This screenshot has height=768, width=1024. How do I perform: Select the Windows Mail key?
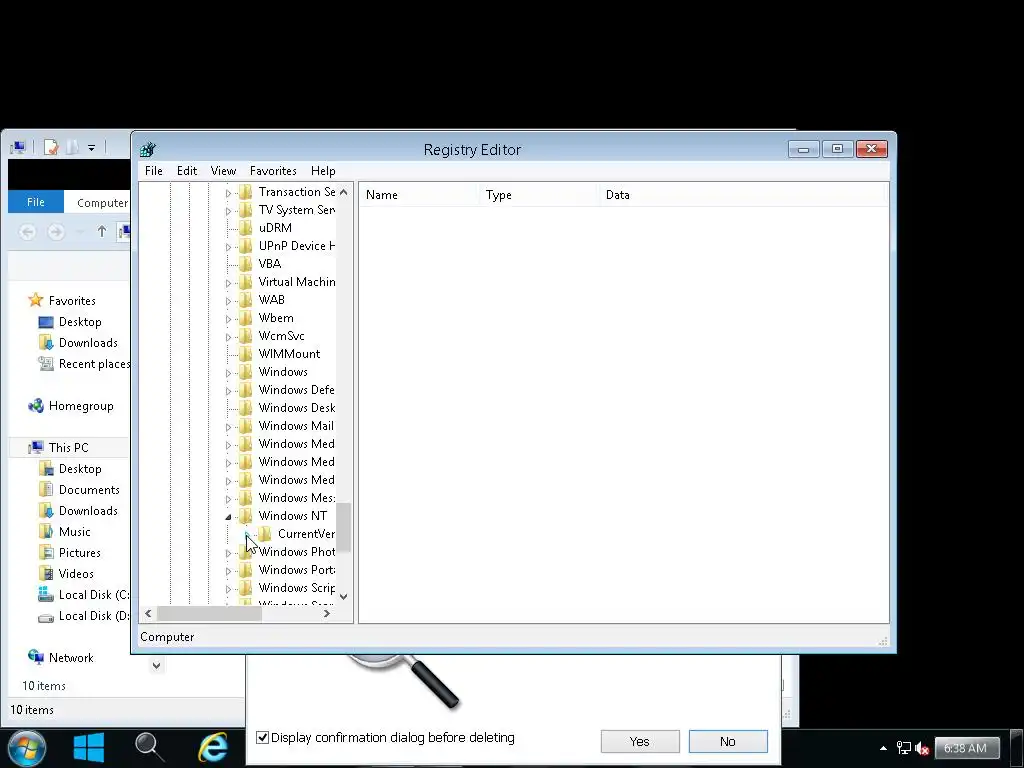[x=296, y=426]
